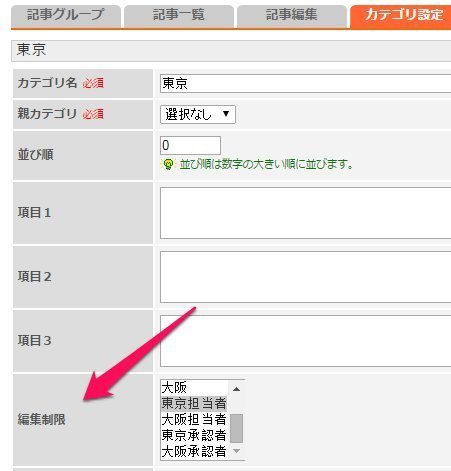Viewport: 451px width, 471px height.
Task: Click the 編集制限 list scrollbar thumb
Action: pyautogui.click(x=236, y=428)
